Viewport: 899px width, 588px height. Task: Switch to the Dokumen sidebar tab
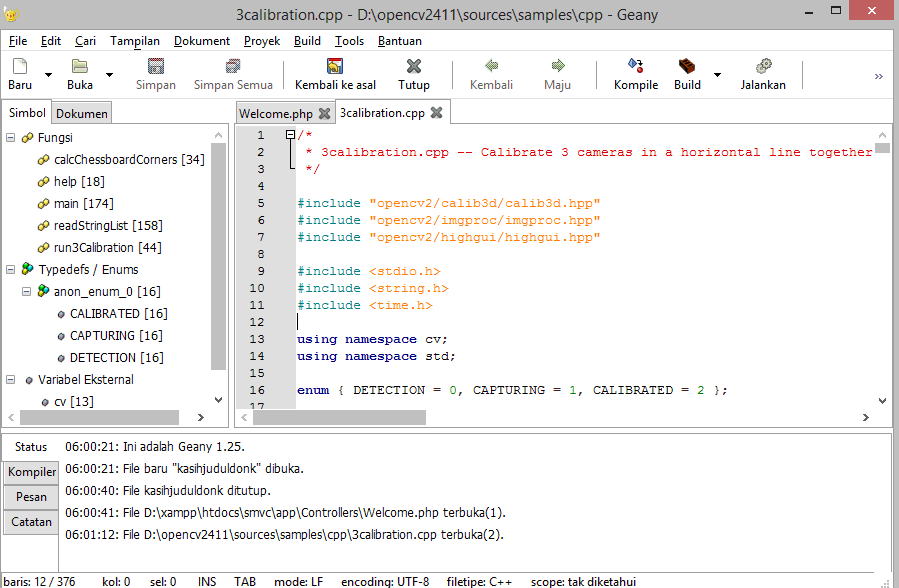tap(81, 113)
